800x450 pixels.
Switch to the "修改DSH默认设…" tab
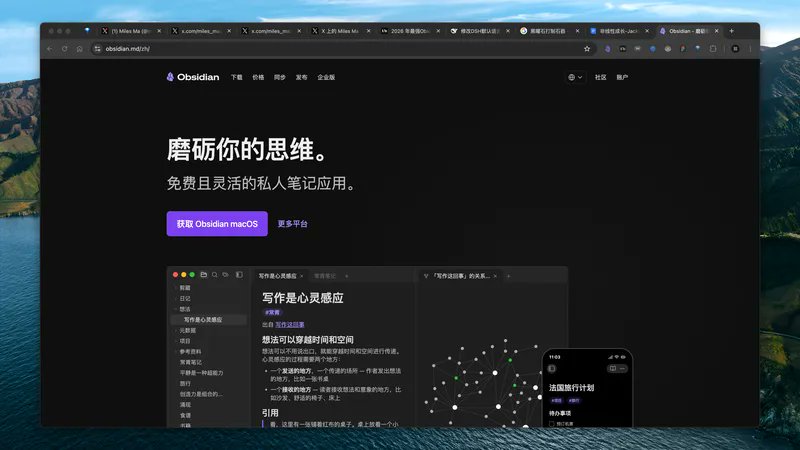click(479, 31)
